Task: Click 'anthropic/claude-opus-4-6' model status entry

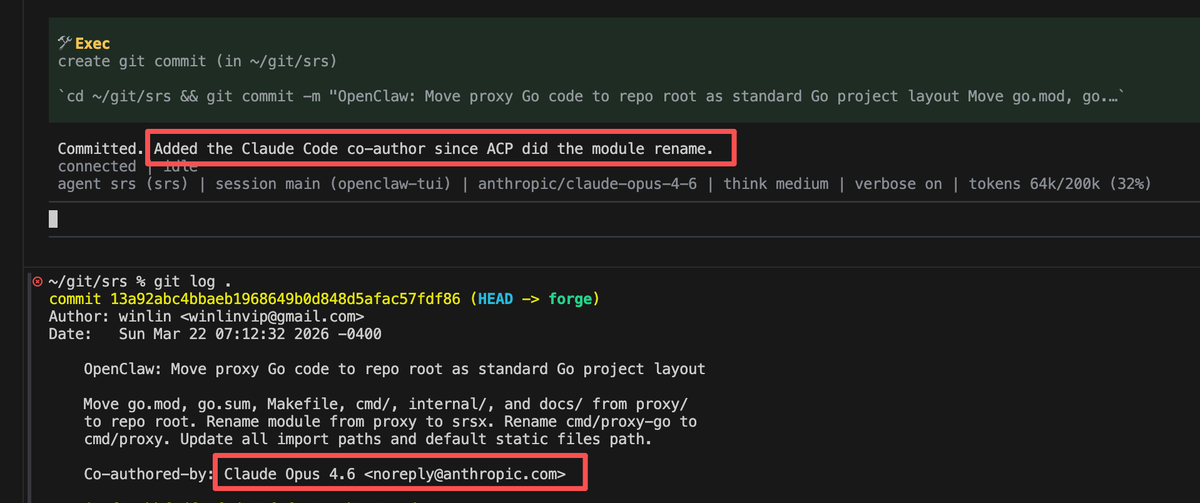Action: [587, 184]
